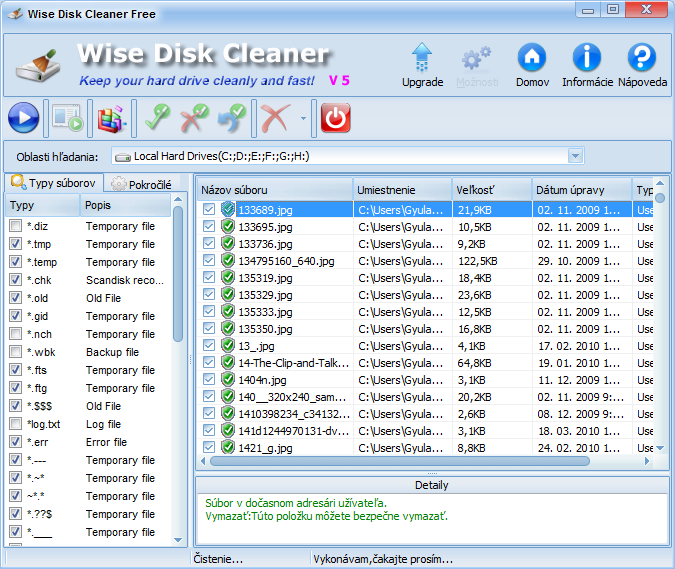Screen dimensions: 675x569
Task: Uncheck the 133695.jpg file checkbox
Action: (x=209, y=227)
